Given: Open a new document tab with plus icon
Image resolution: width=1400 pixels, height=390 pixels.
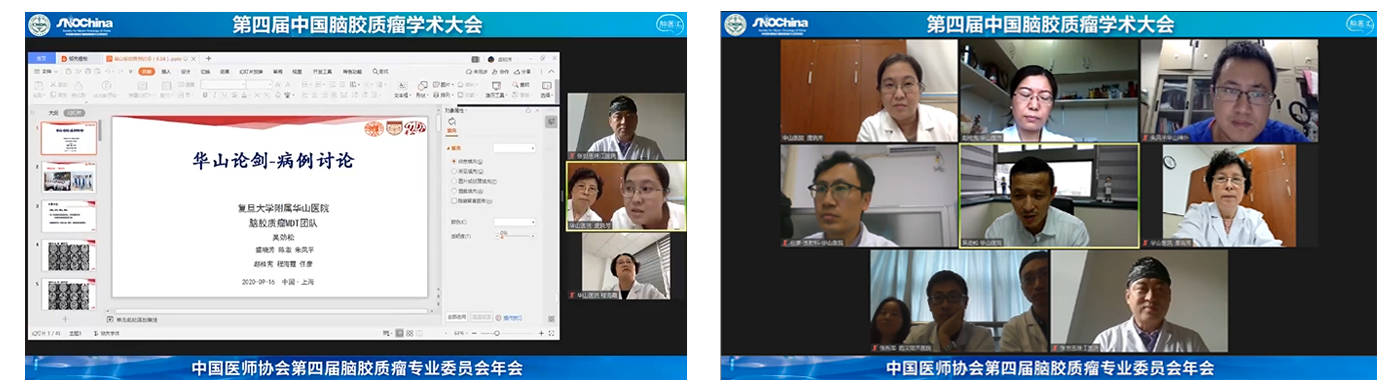Looking at the screenshot, I should pos(208,59).
